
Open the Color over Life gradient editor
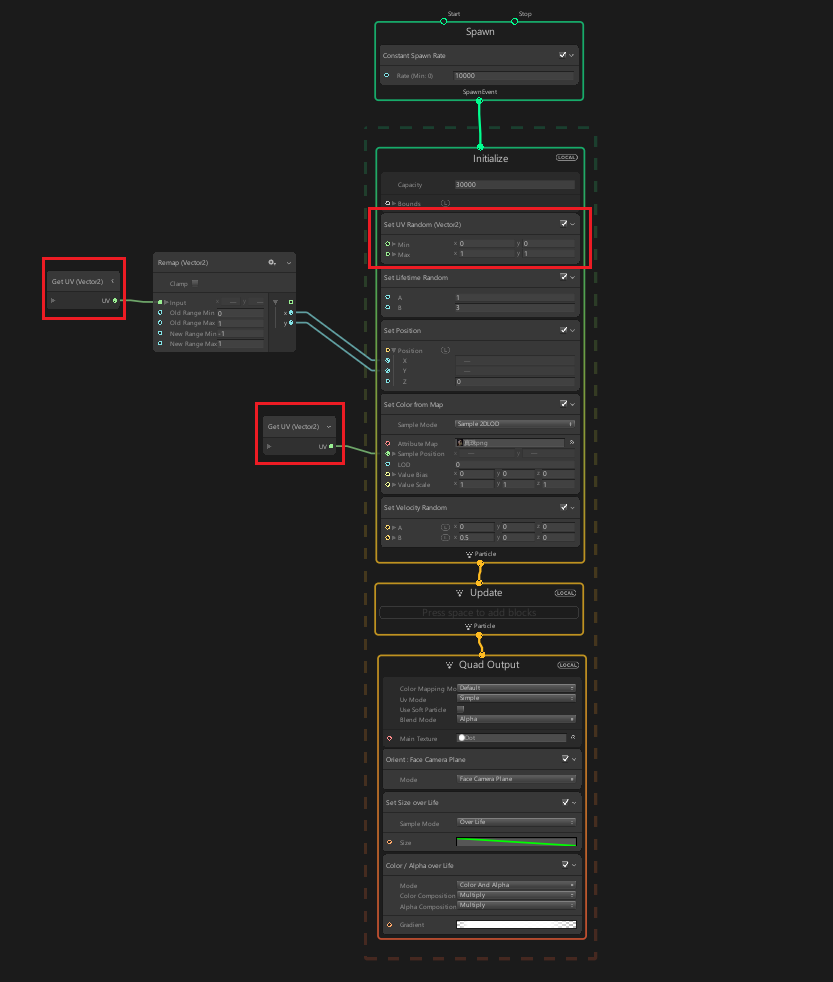[x=516, y=924]
